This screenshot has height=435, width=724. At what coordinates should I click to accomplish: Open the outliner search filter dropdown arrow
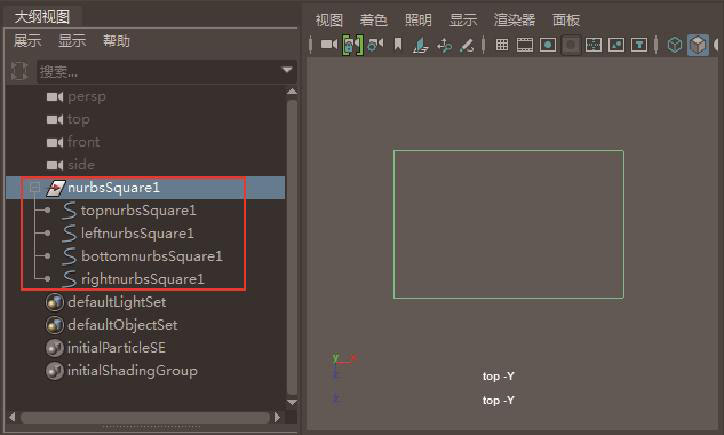(287, 71)
